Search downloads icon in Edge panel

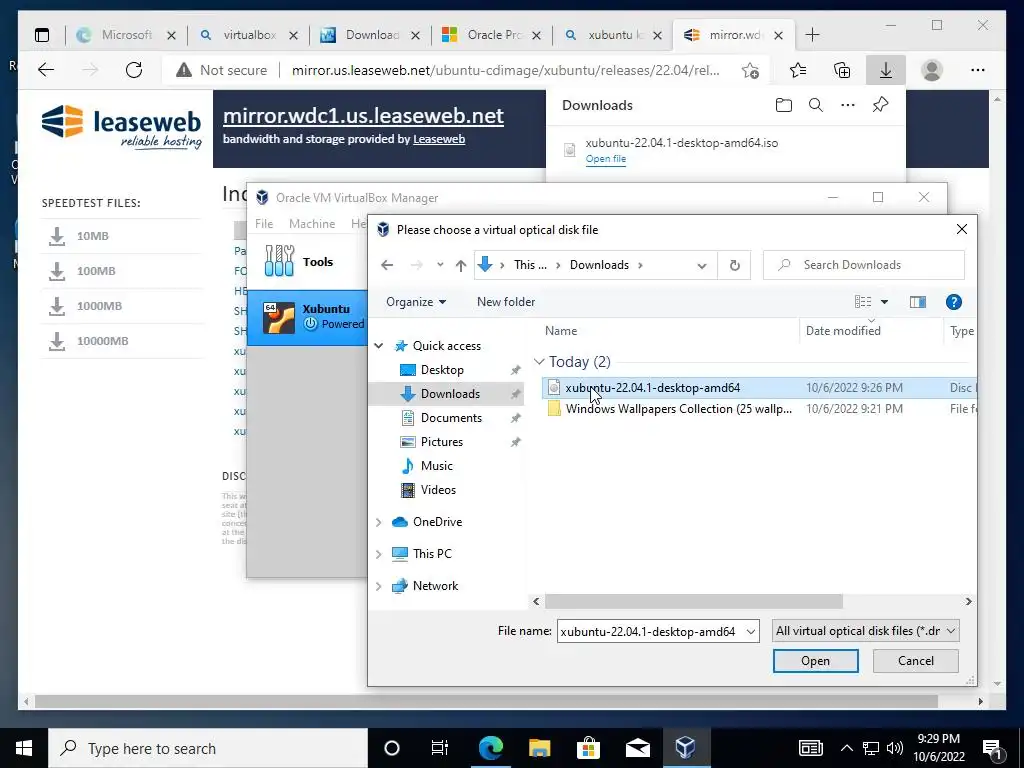coord(816,105)
